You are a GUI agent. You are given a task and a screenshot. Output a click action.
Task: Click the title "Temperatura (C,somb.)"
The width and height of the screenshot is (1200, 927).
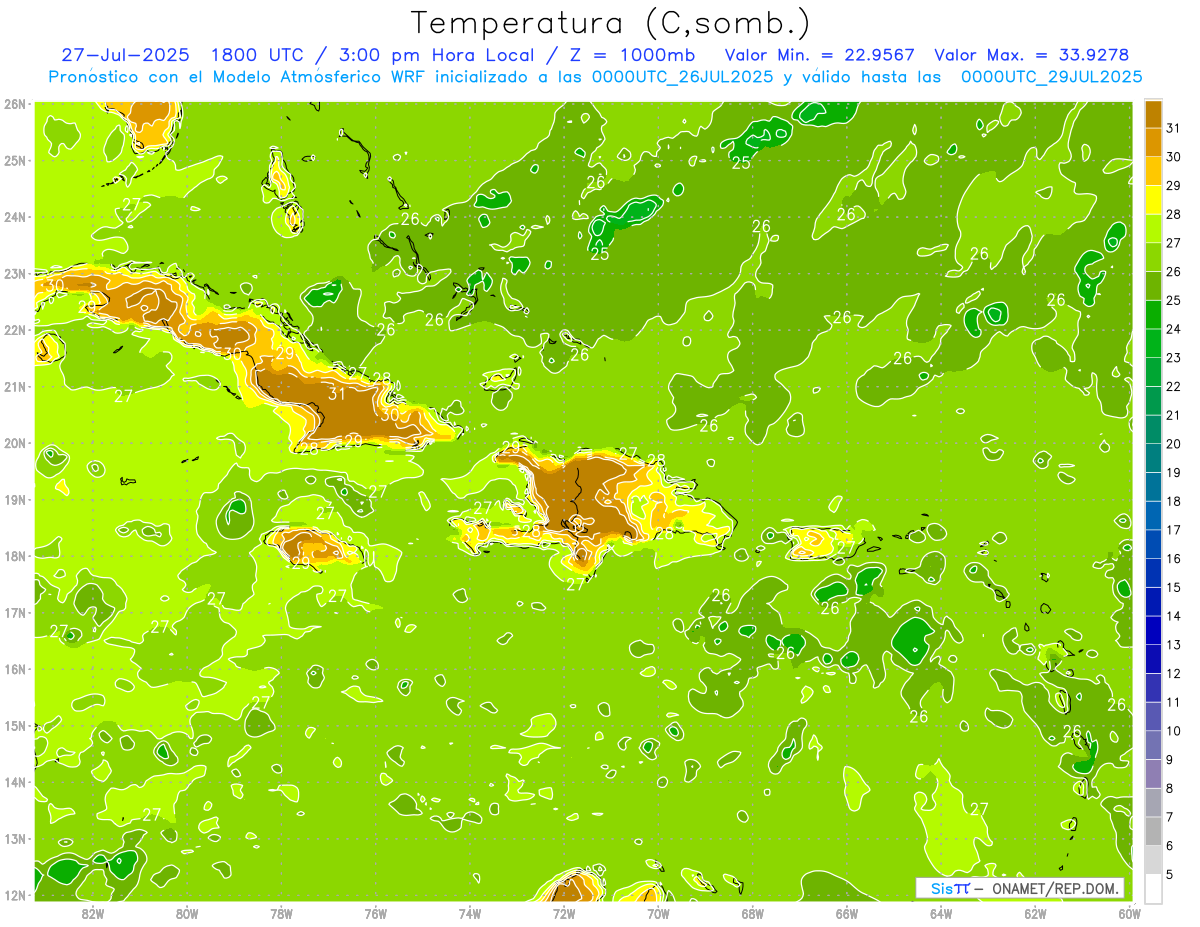point(611,23)
